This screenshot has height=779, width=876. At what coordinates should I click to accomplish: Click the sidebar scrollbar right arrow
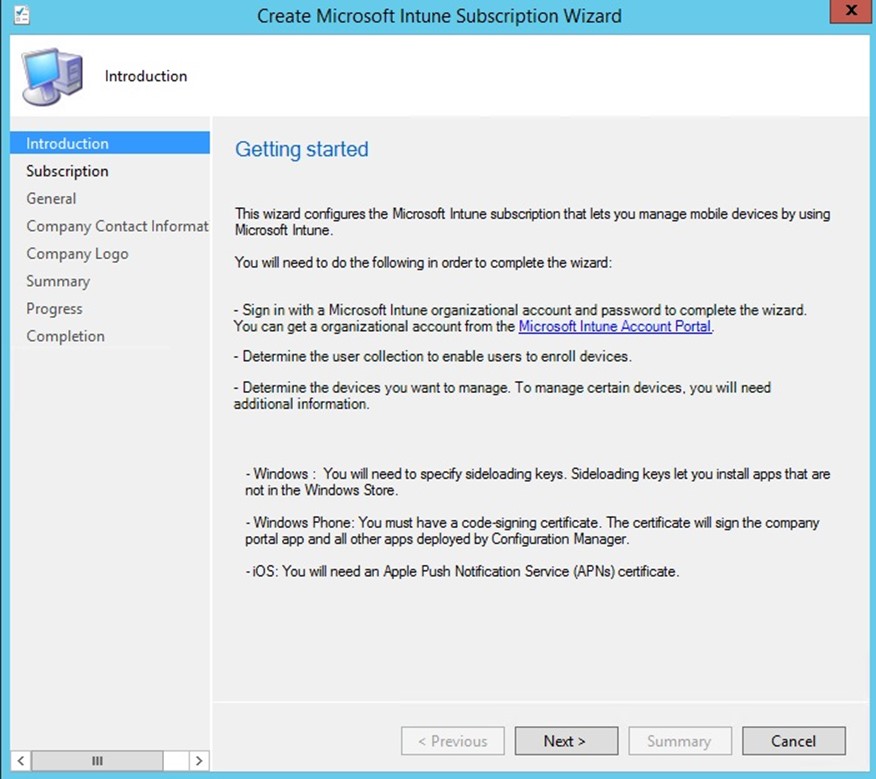click(x=199, y=761)
